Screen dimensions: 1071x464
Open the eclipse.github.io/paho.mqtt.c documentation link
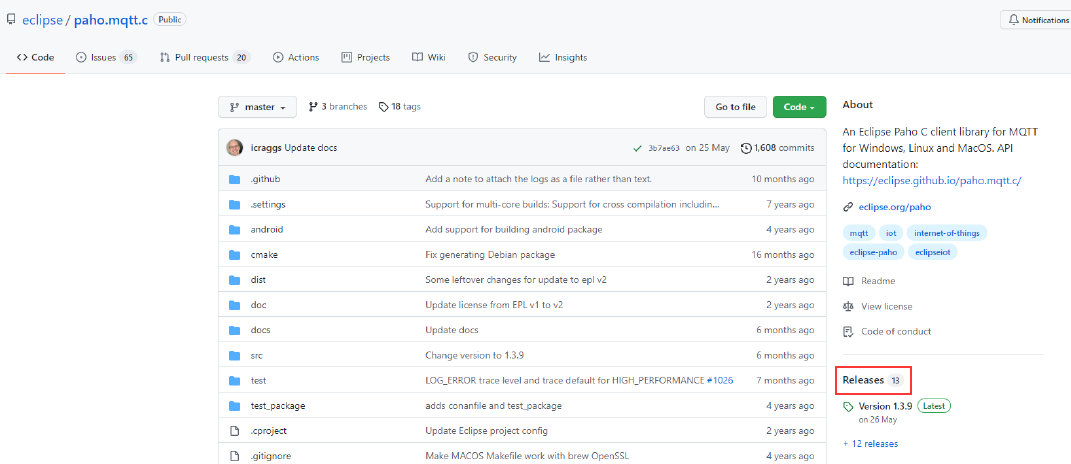pyautogui.click(x=932, y=181)
